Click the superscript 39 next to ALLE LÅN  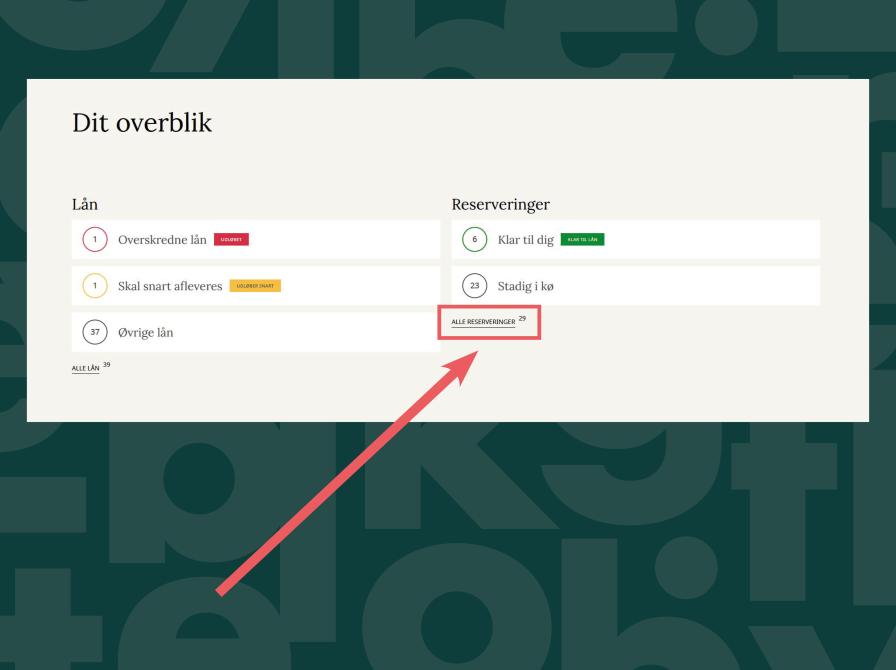107,365
